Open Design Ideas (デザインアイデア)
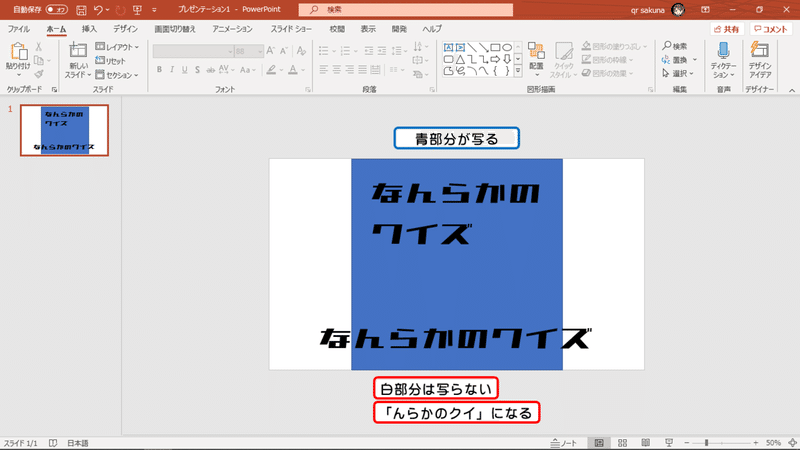This screenshot has width=800, height=450. tap(760, 60)
